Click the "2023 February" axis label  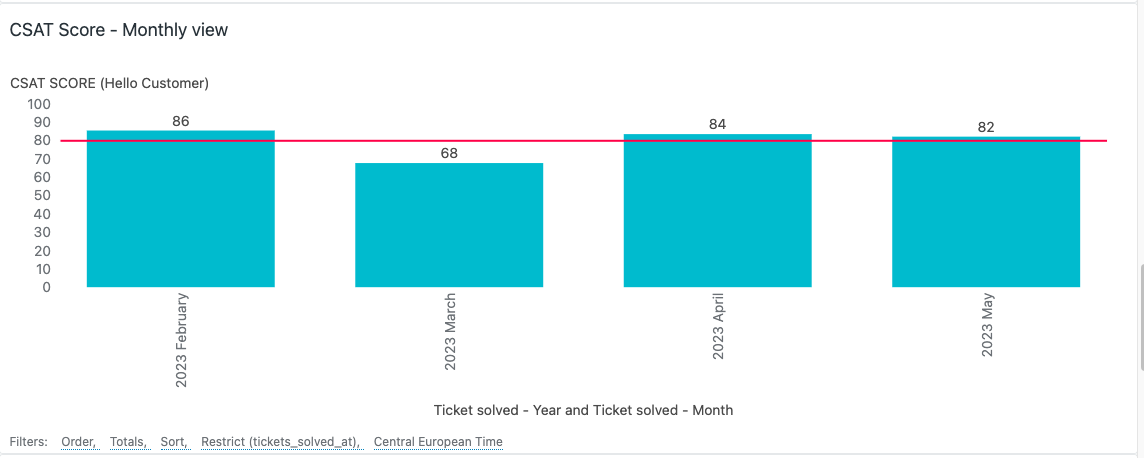pyautogui.click(x=181, y=340)
